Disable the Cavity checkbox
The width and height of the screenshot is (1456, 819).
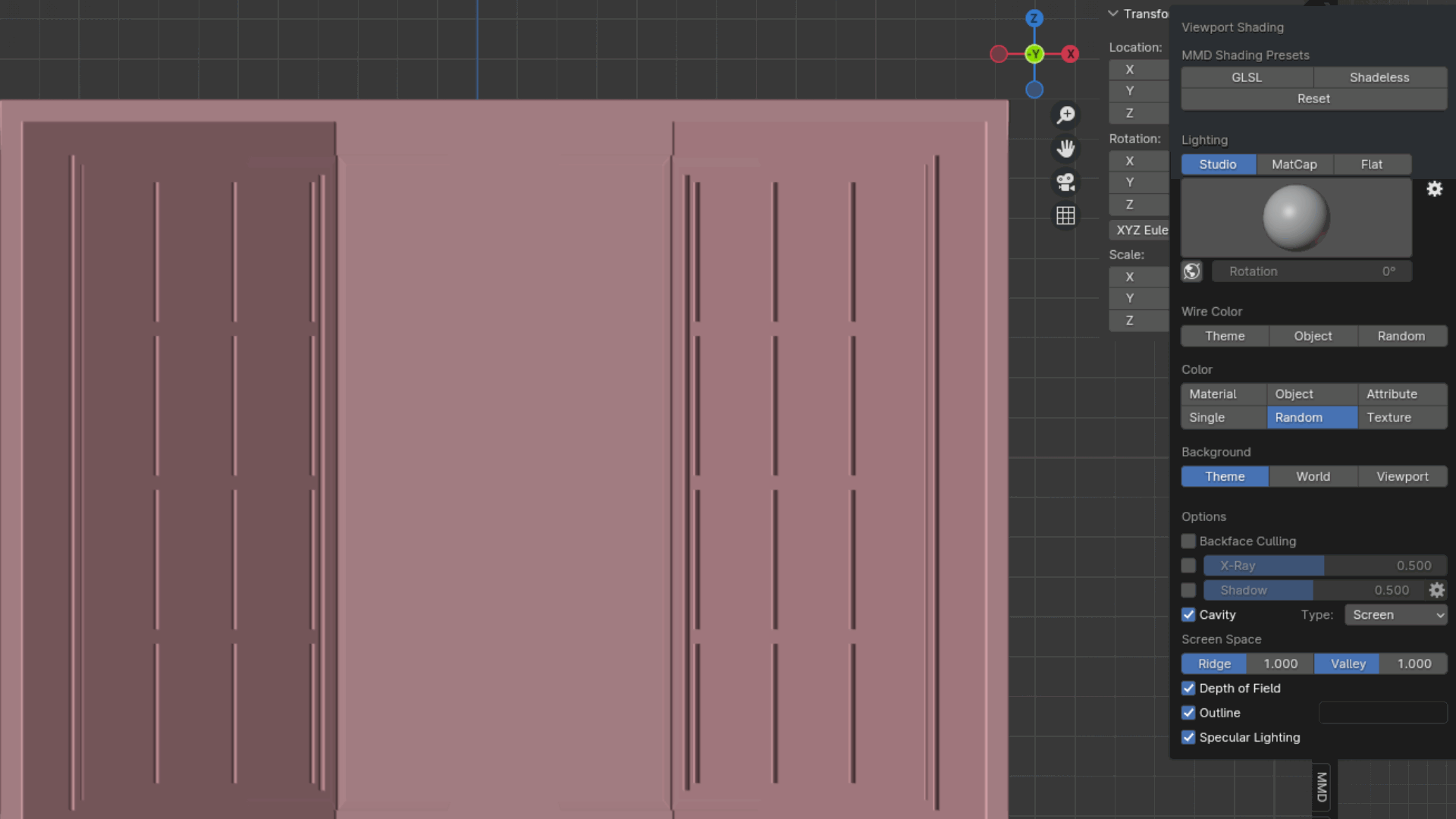coord(1188,615)
